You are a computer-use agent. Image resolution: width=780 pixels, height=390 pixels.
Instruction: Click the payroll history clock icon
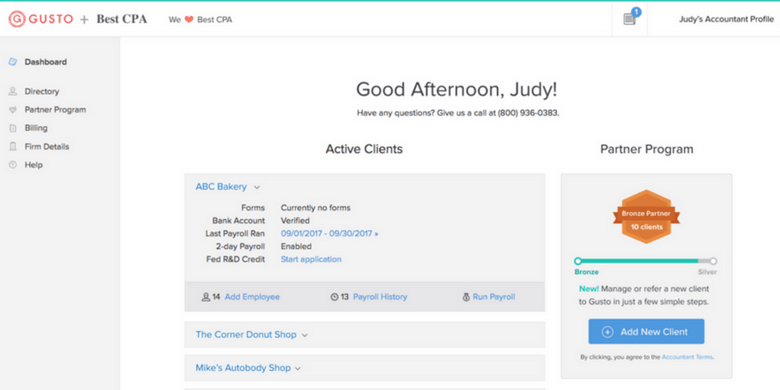tap(334, 297)
